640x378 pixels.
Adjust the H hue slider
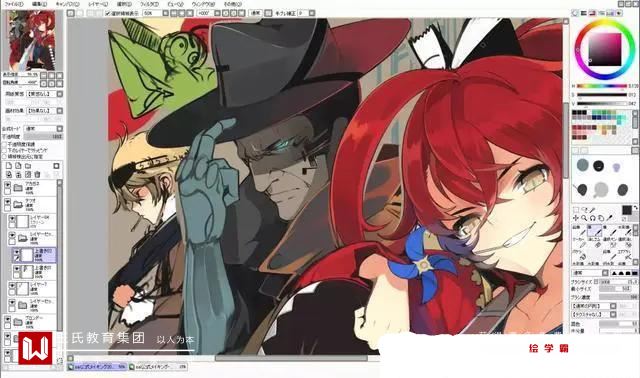[602, 86]
